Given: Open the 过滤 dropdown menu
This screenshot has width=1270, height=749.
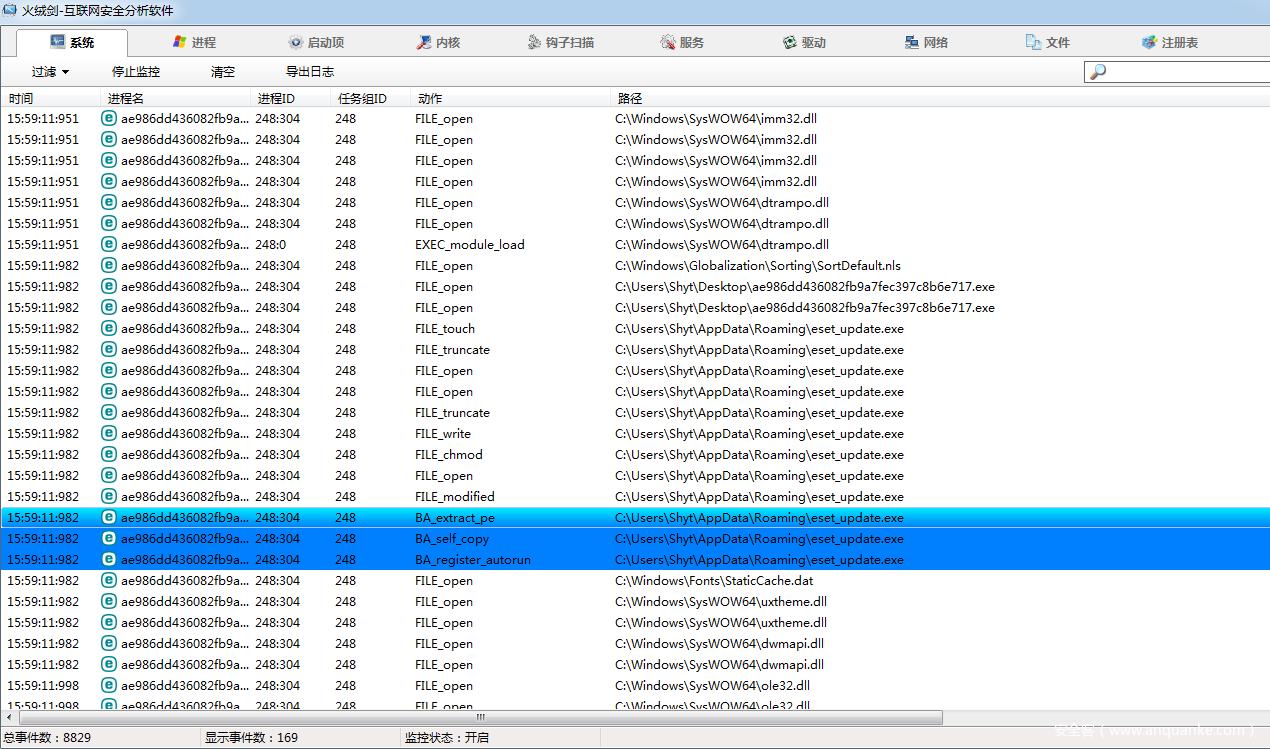Looking at the screenshot, I should [x=50, y=72].
